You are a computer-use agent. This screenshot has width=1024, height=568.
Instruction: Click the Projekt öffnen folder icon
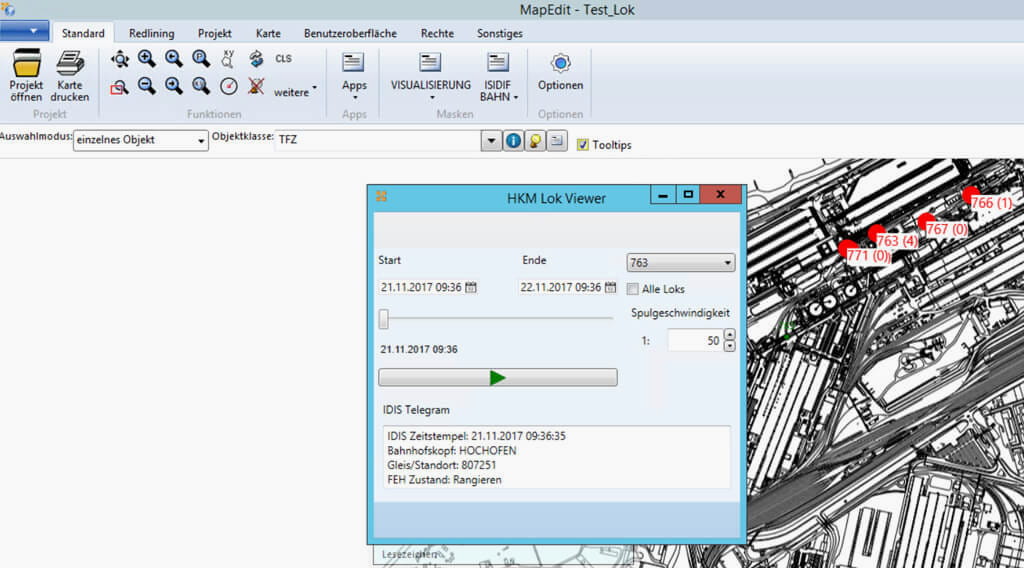(x=26, y=64)
